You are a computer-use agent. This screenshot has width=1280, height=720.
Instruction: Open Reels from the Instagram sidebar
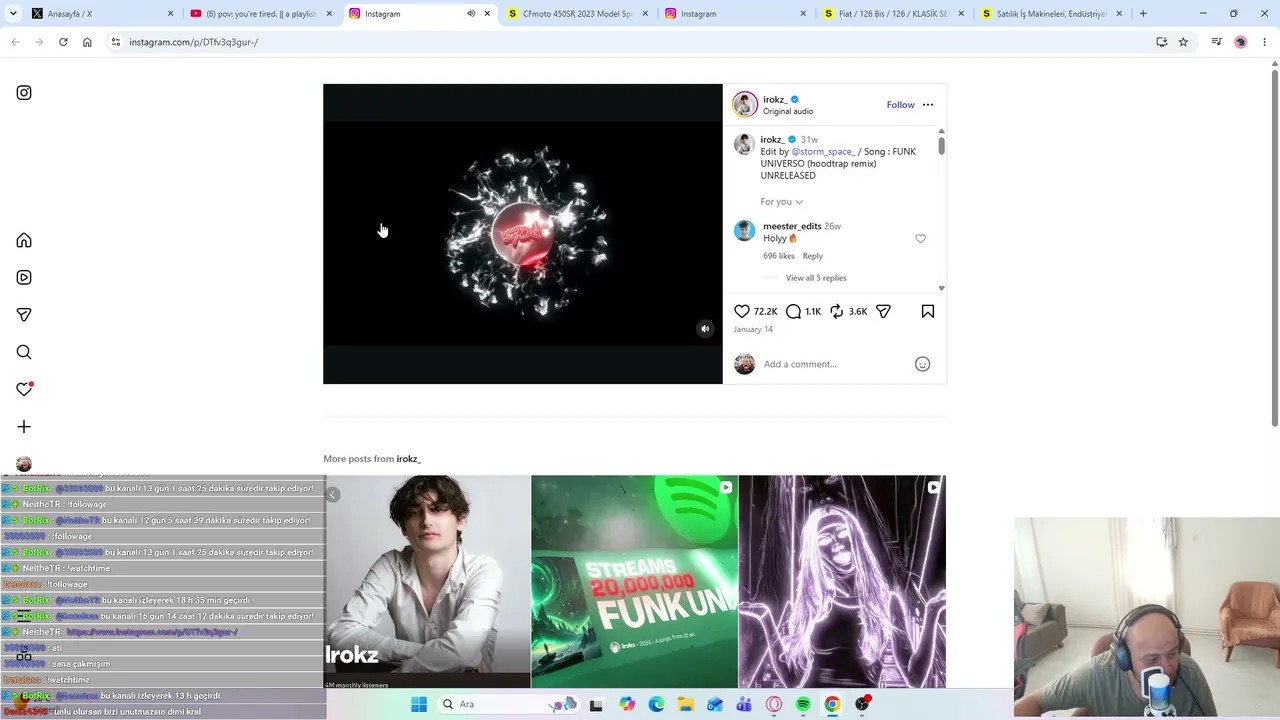click(x=24, y=278)
